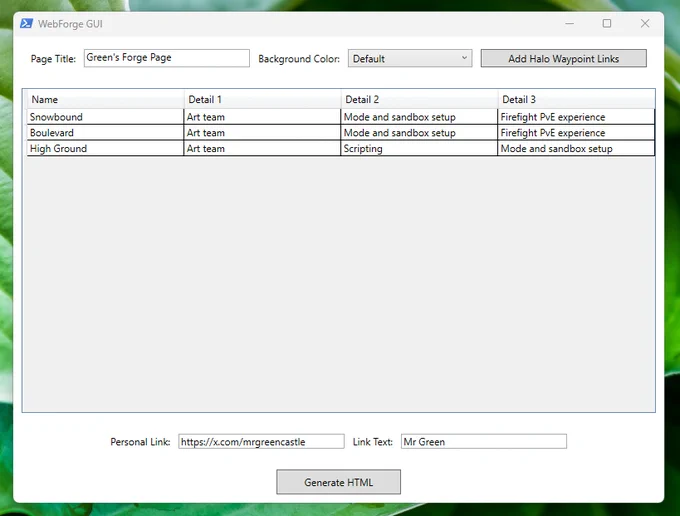Select the Snowbound name cell
The height and width of the screenshot is (516, 680).
pos(105,117)
